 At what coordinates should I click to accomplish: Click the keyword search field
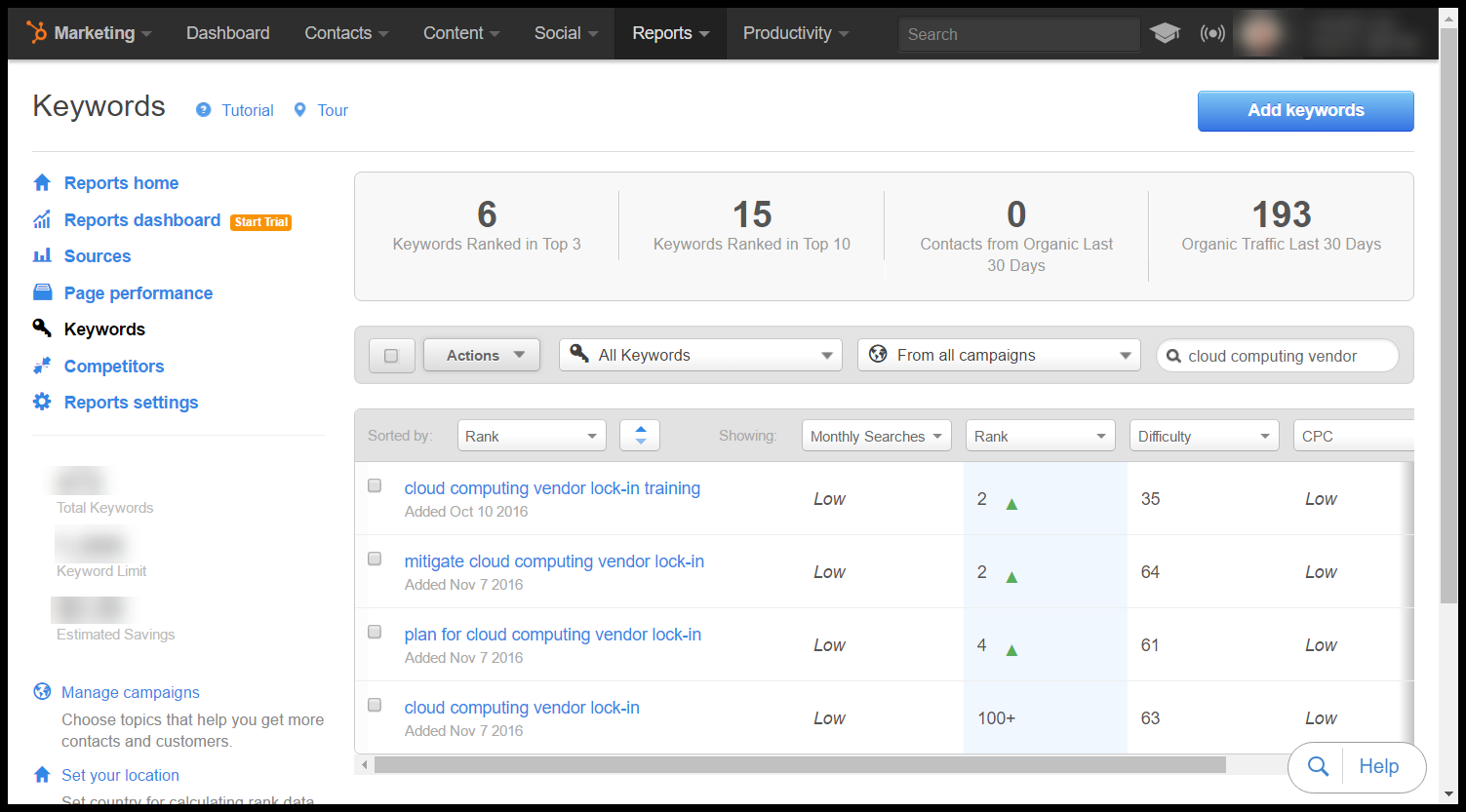1277,356
